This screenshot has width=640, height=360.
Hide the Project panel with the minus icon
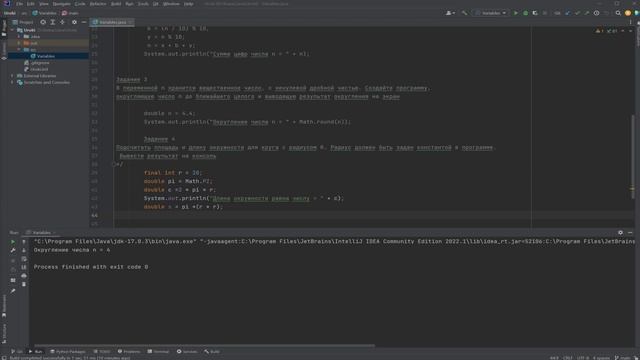coord(84,22)
